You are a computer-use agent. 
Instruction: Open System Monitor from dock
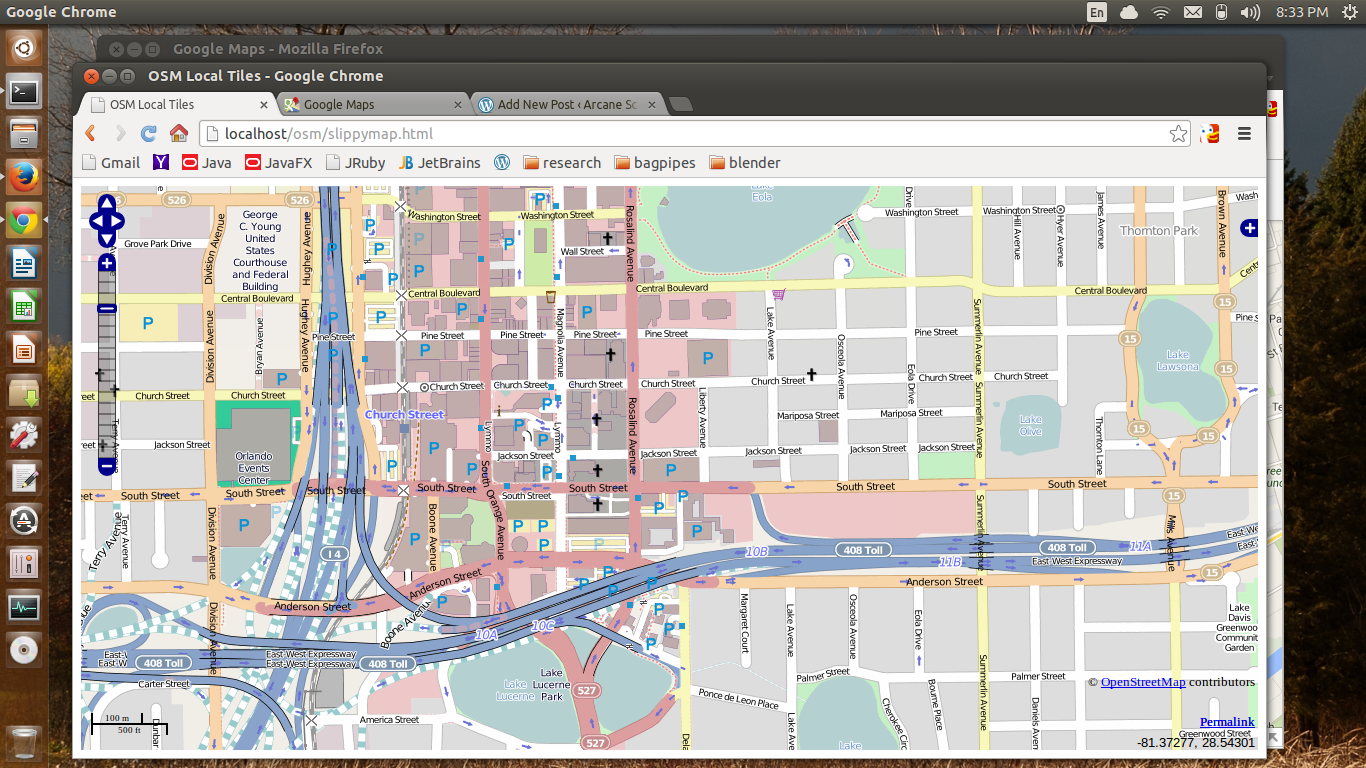[24, 607]
